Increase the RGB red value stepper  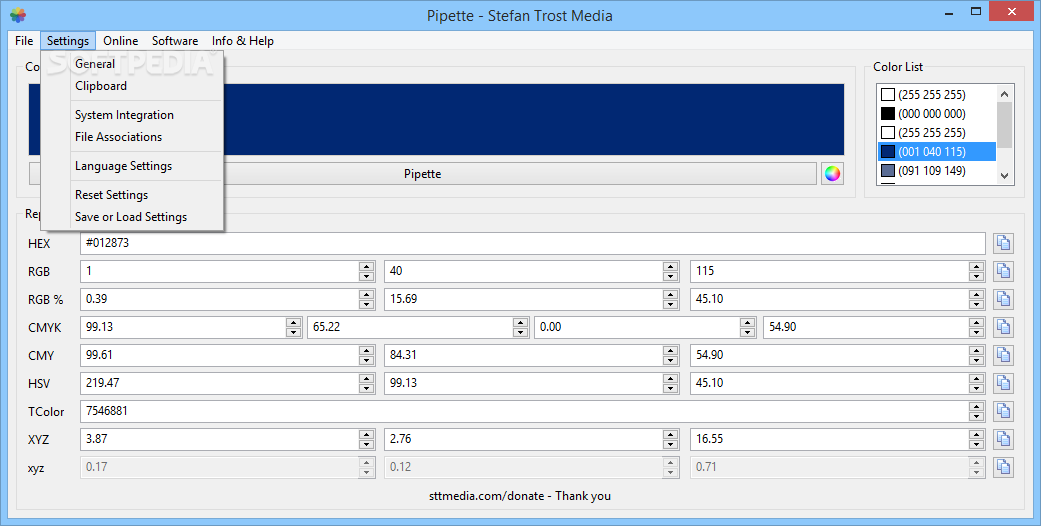(x=366, y=267)
